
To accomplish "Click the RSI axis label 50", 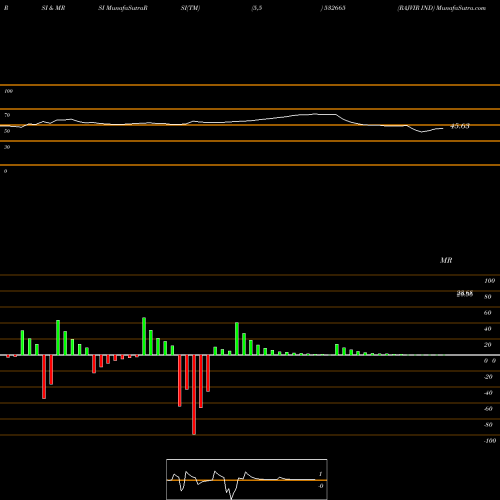I will [x=7, y=131].
